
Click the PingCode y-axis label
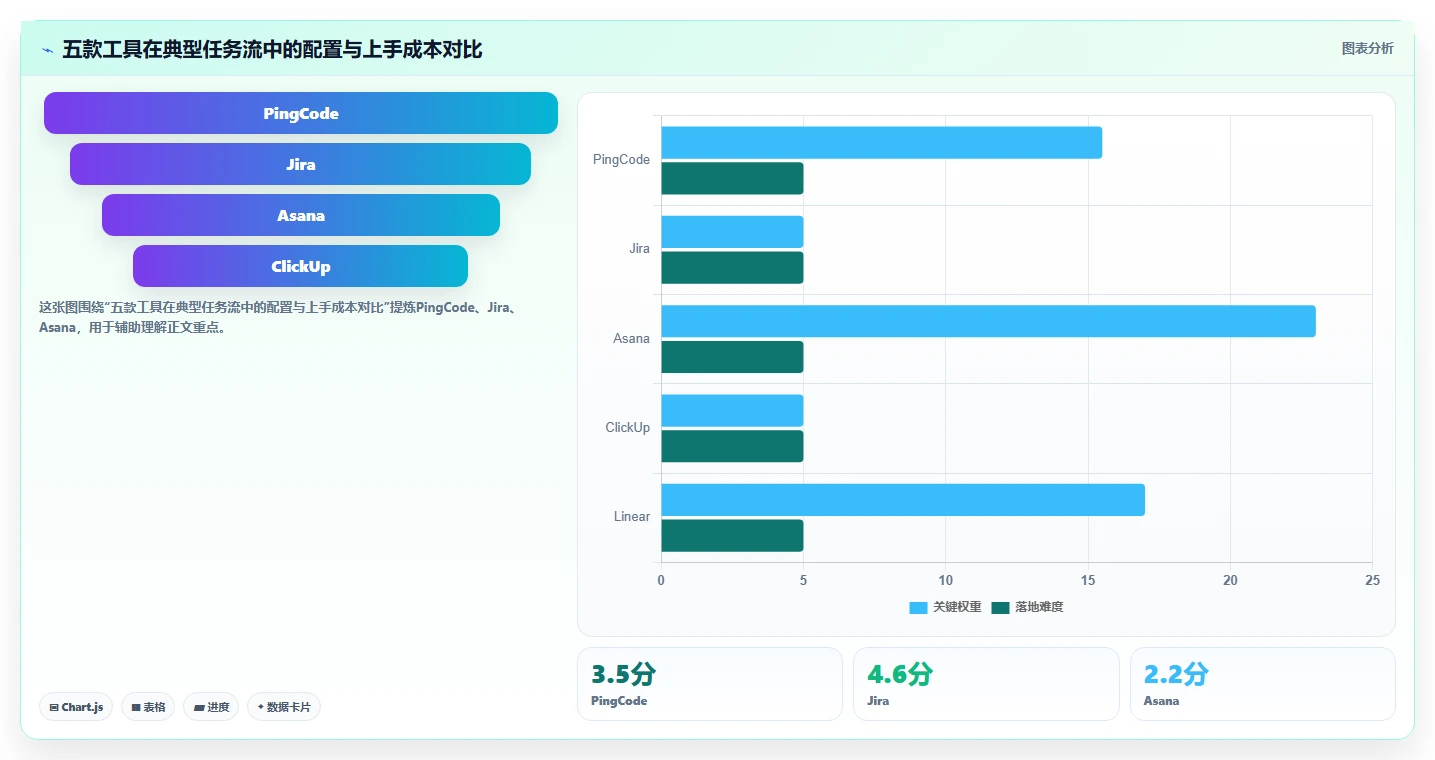pos(621,159)
